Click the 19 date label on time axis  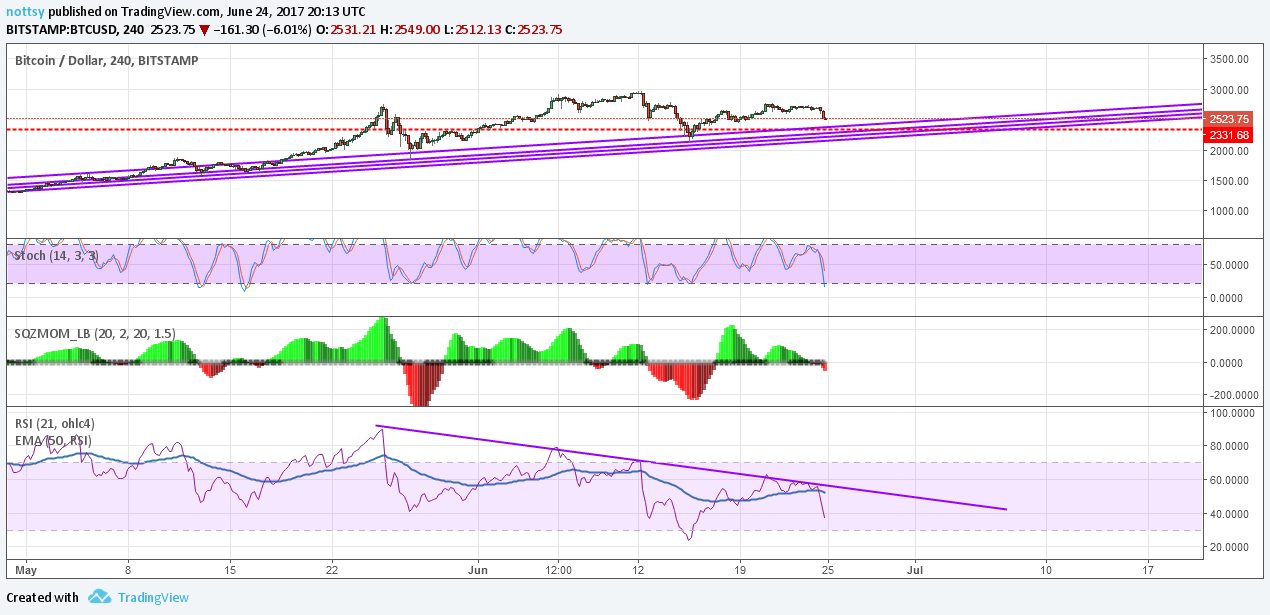[739, 570]
